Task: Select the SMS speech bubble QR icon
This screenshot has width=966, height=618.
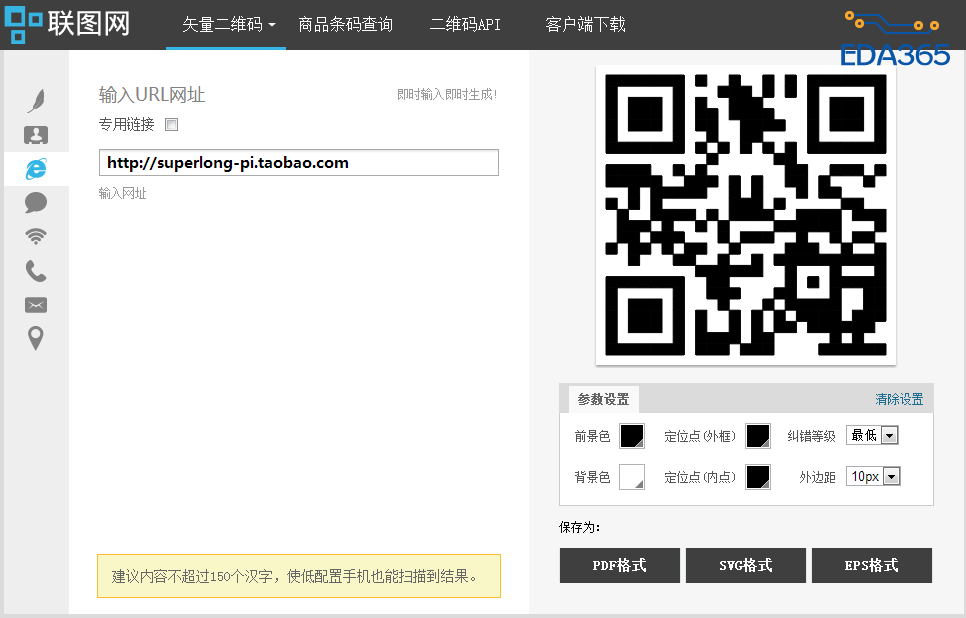Action: [x=36, y=203]
